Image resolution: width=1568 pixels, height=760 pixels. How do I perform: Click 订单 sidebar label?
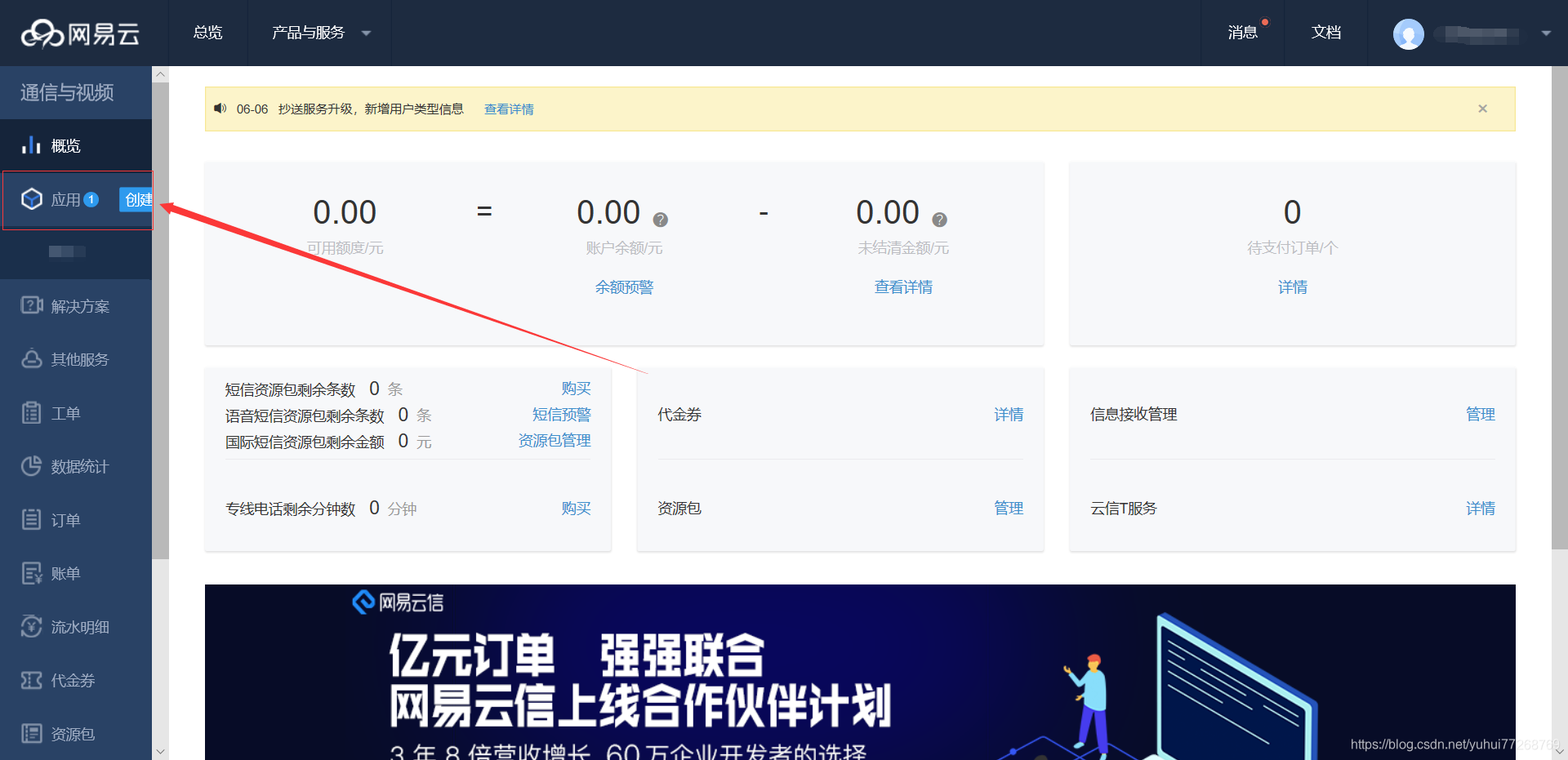tap(65, 520)
